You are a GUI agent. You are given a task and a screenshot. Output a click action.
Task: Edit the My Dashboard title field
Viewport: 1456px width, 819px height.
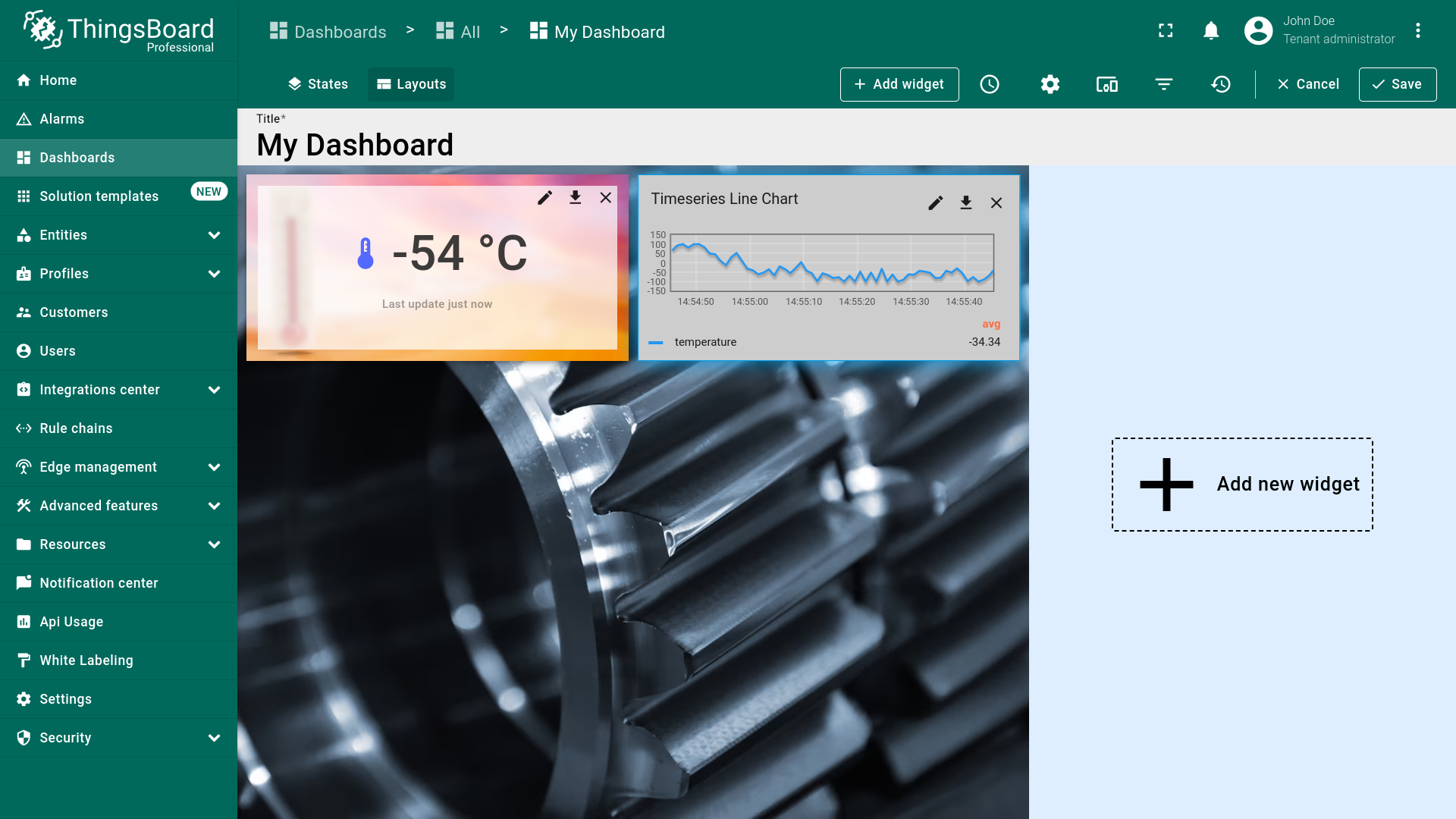[846, 145]
